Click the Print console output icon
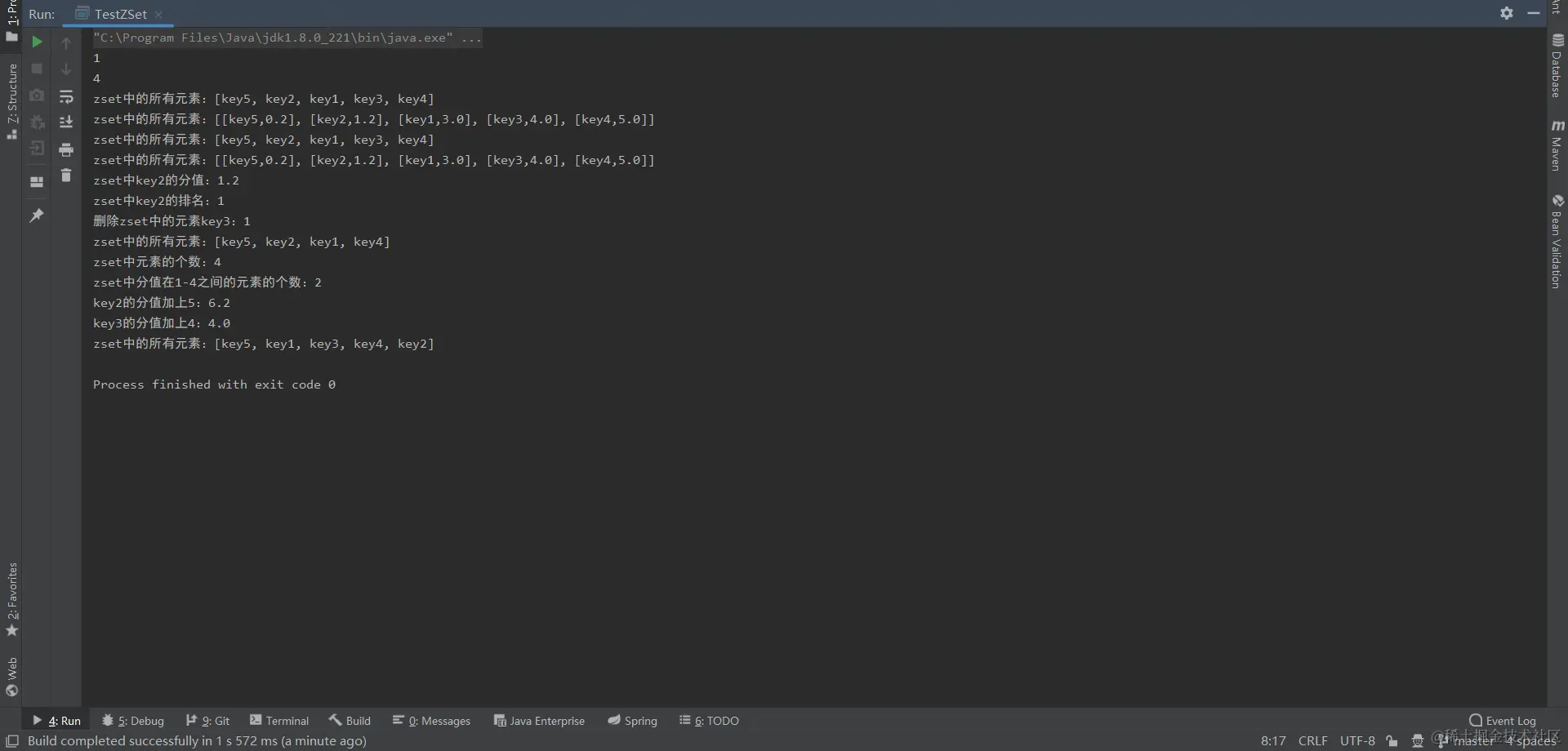The height and width of the screenshot is (751, 1568). click(x=66, y=149)
